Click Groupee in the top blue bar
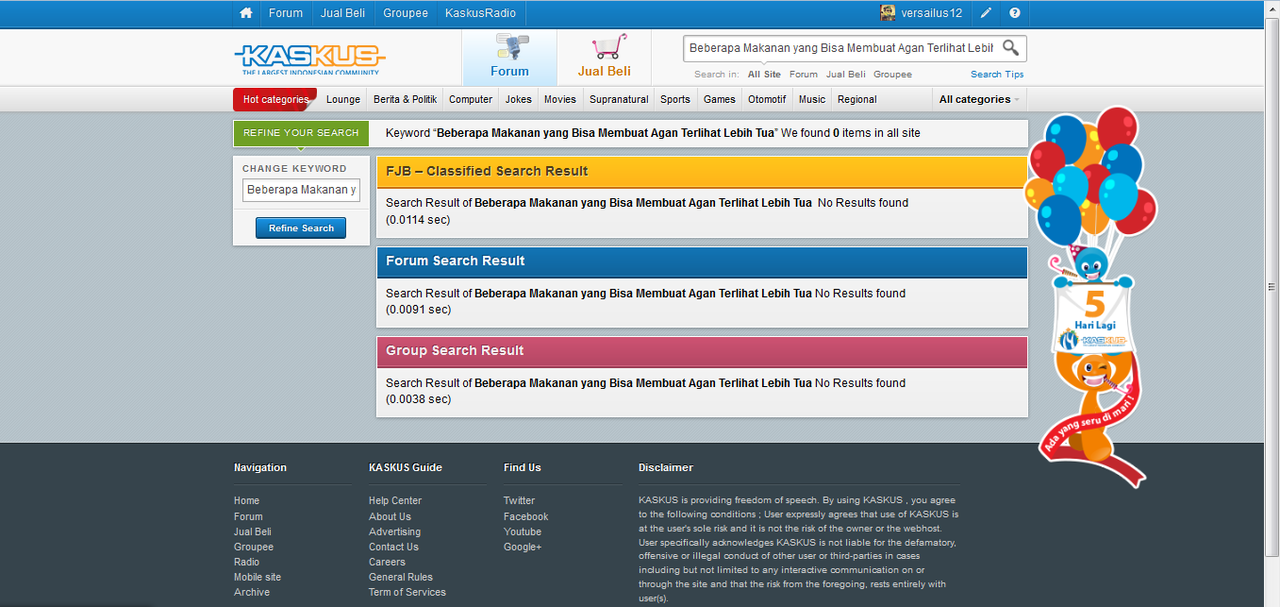The image size is (1280, 607). [405, 13]
